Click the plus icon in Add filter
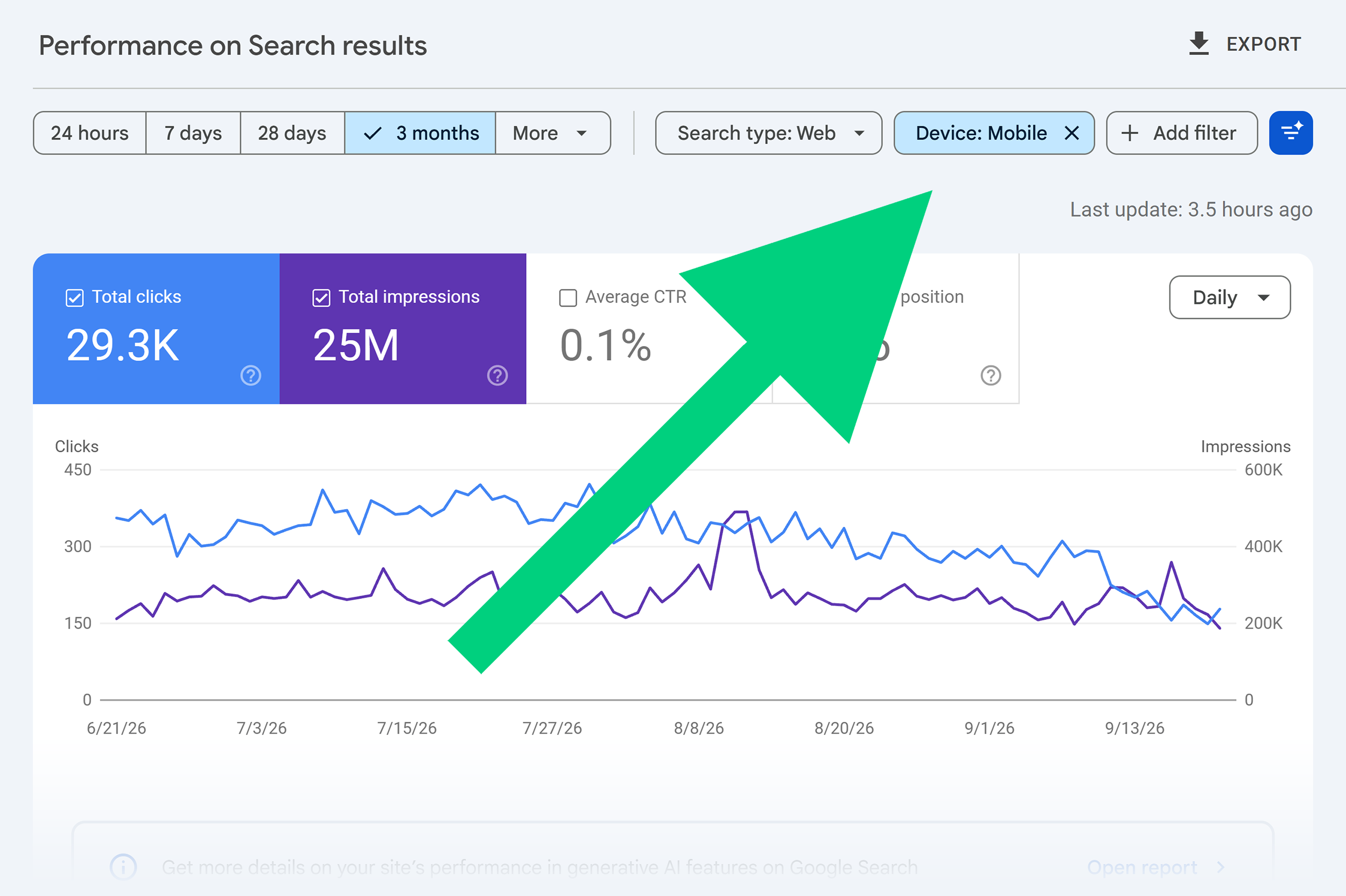 [1130, 133]
